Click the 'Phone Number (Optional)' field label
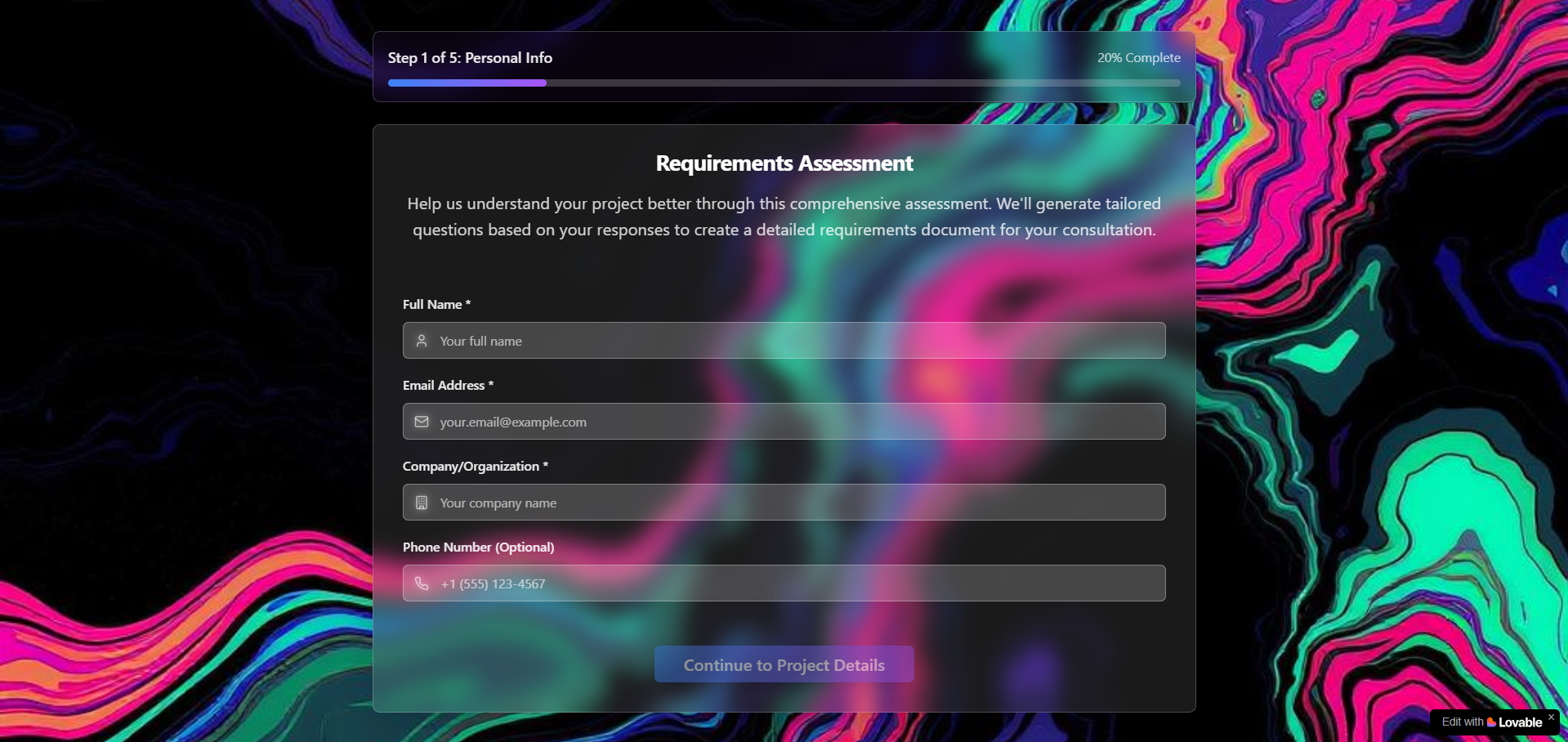 coord(478,548)
